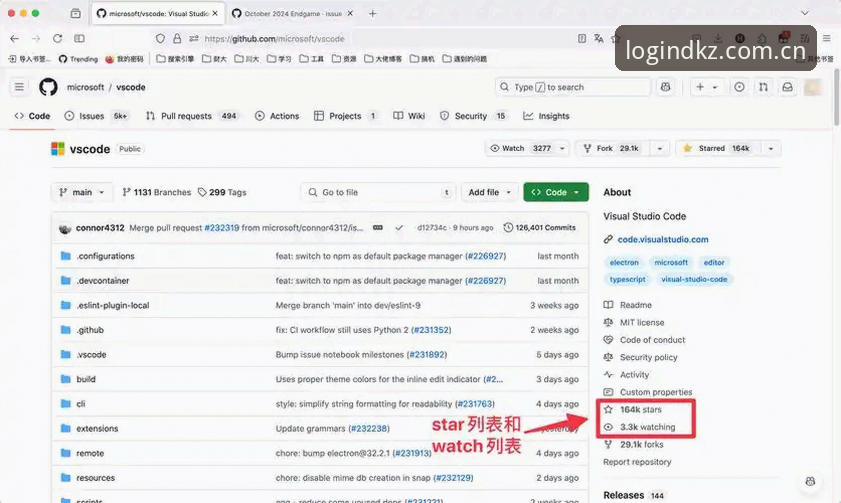Expand the Fork options dropdown arrow

tap(660, 149)
